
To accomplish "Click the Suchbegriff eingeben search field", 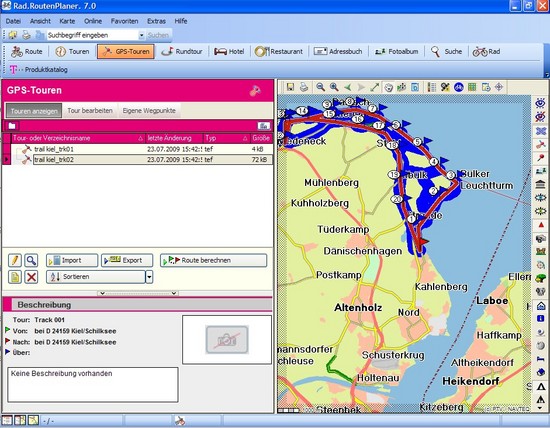I will [93, 35].
